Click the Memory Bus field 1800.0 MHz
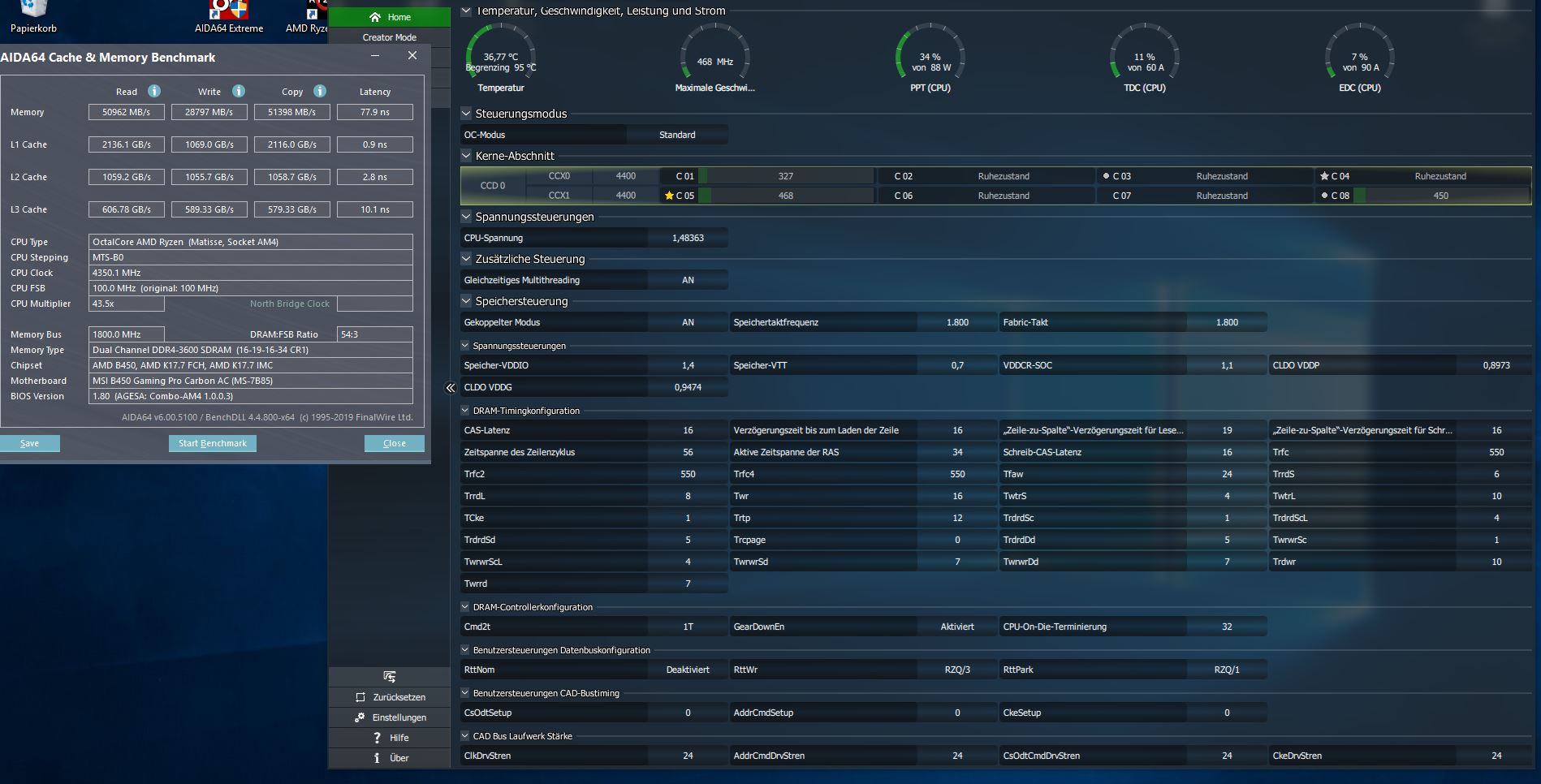Viewport: 1541px width, 784px height. pos(127,334)
